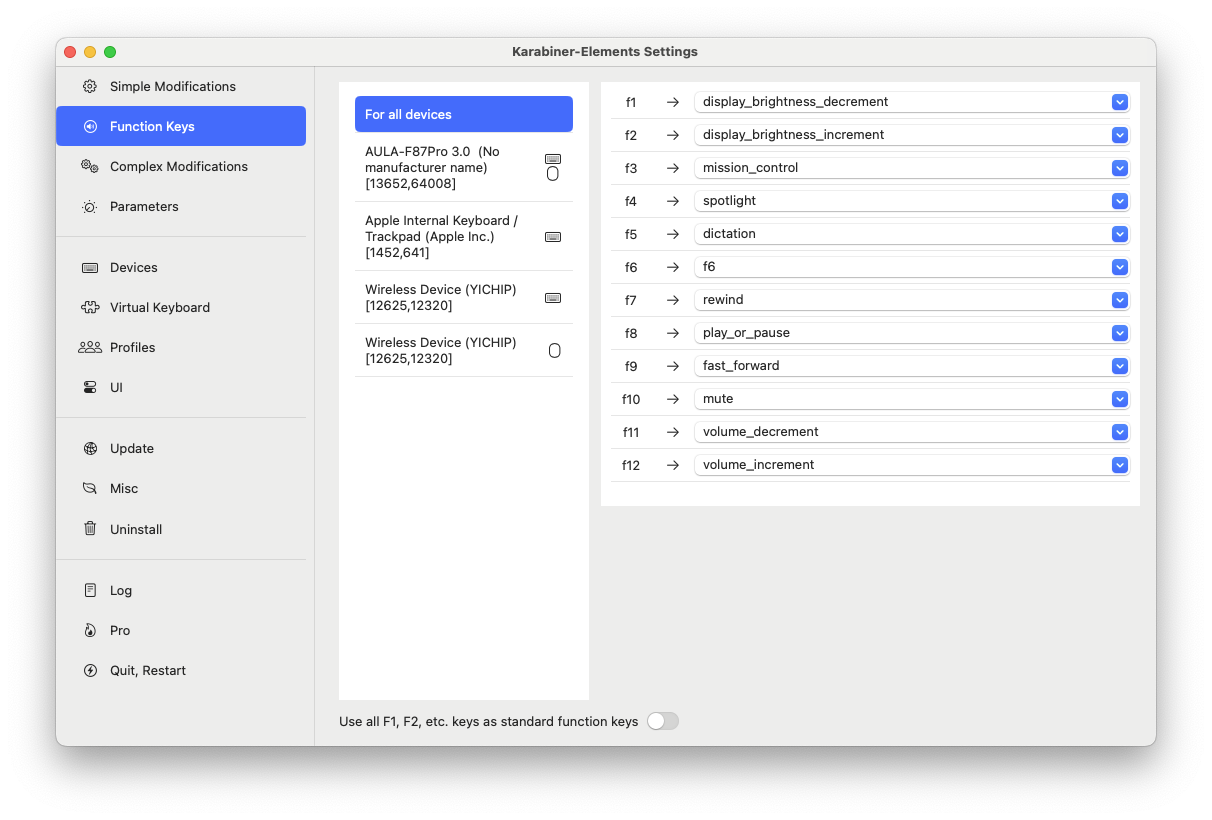Click the leaf icon beside Misc

pyautogui.click(x=90, y=488)
